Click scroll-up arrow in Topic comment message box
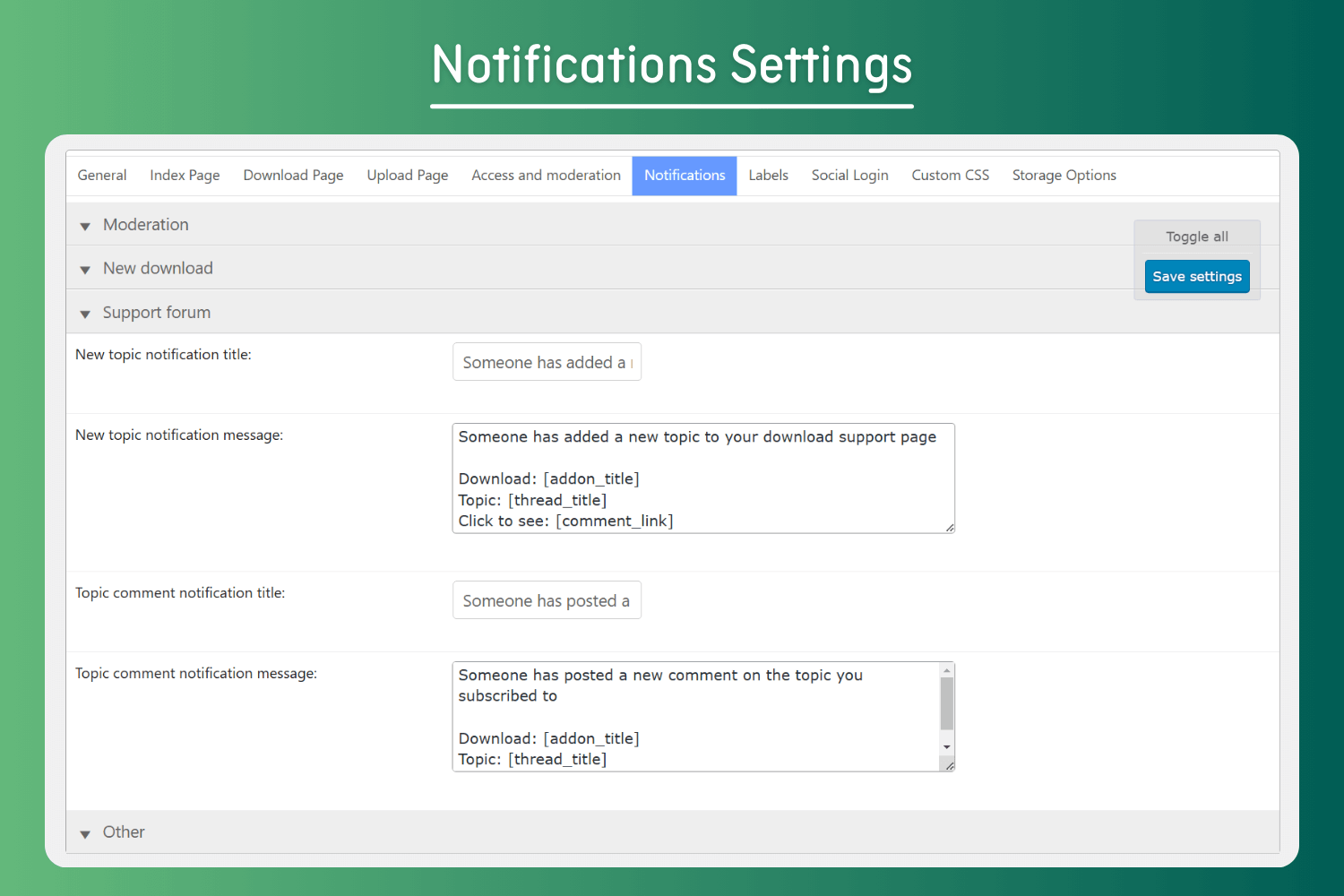 click(947, 670)
